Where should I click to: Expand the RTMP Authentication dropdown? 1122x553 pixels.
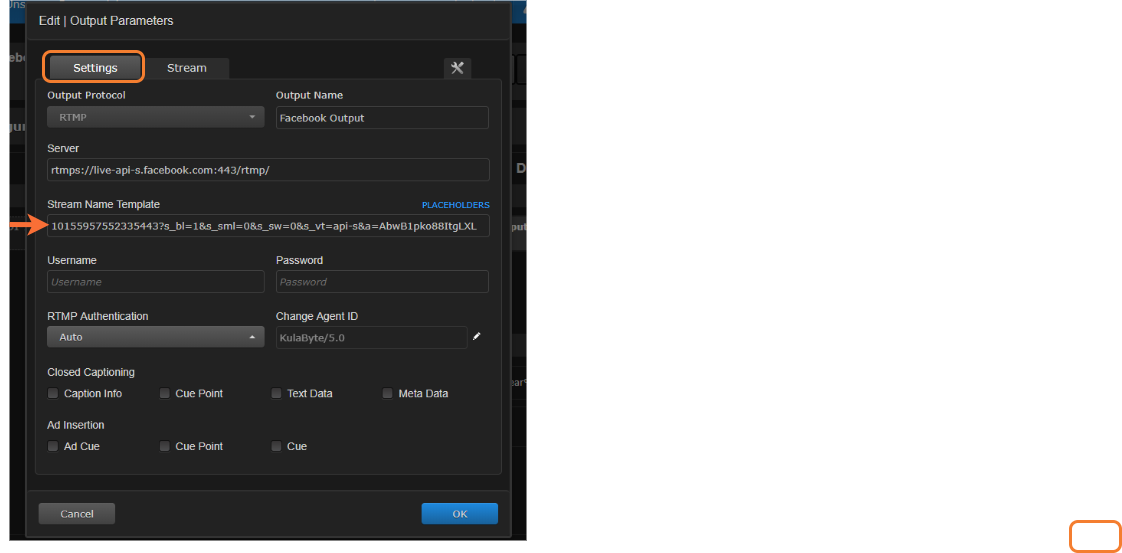155,337
